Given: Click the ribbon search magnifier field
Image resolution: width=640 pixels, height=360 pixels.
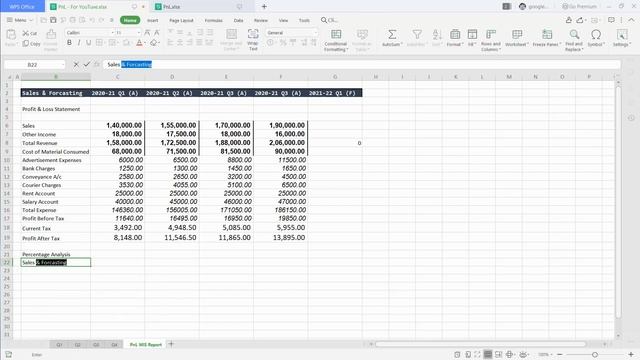Looking at the screenshot, I should pyautogui.click(x=330, y=20).
